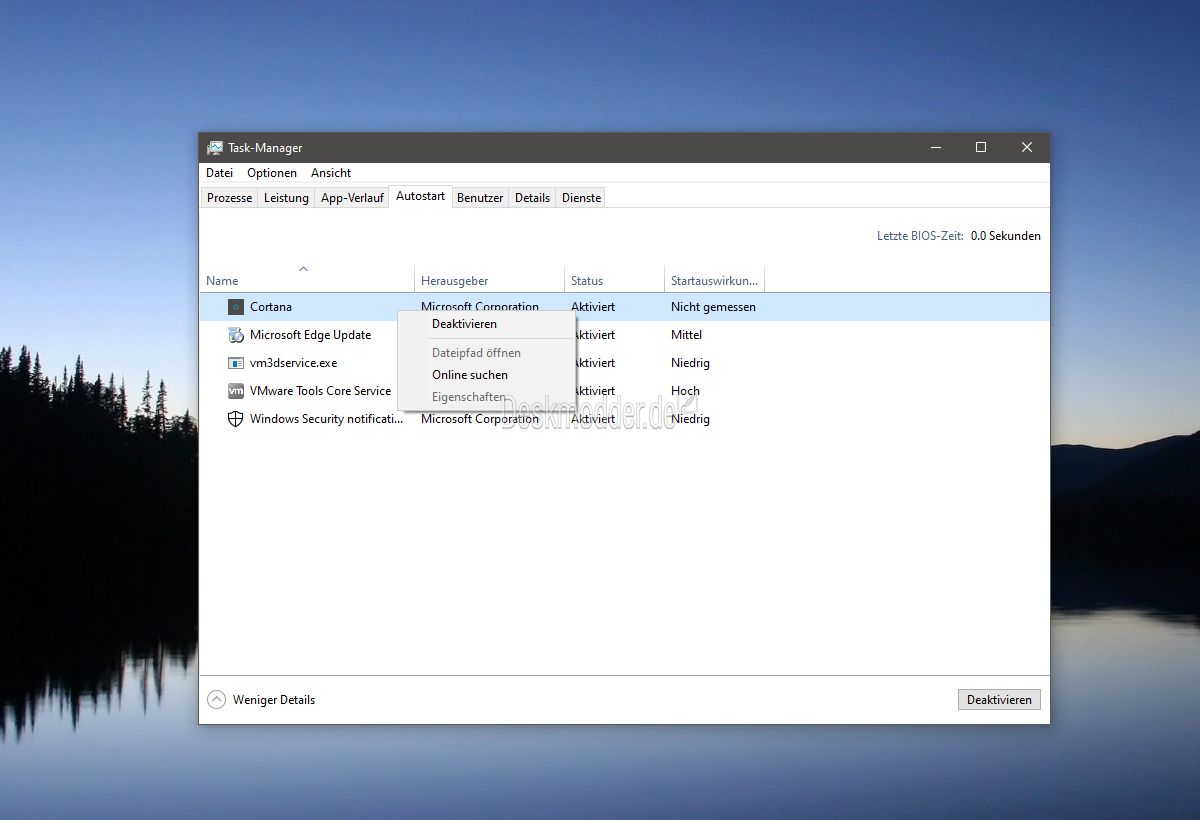Select the VMware Tools Core Service entry

tap(320, 391)
